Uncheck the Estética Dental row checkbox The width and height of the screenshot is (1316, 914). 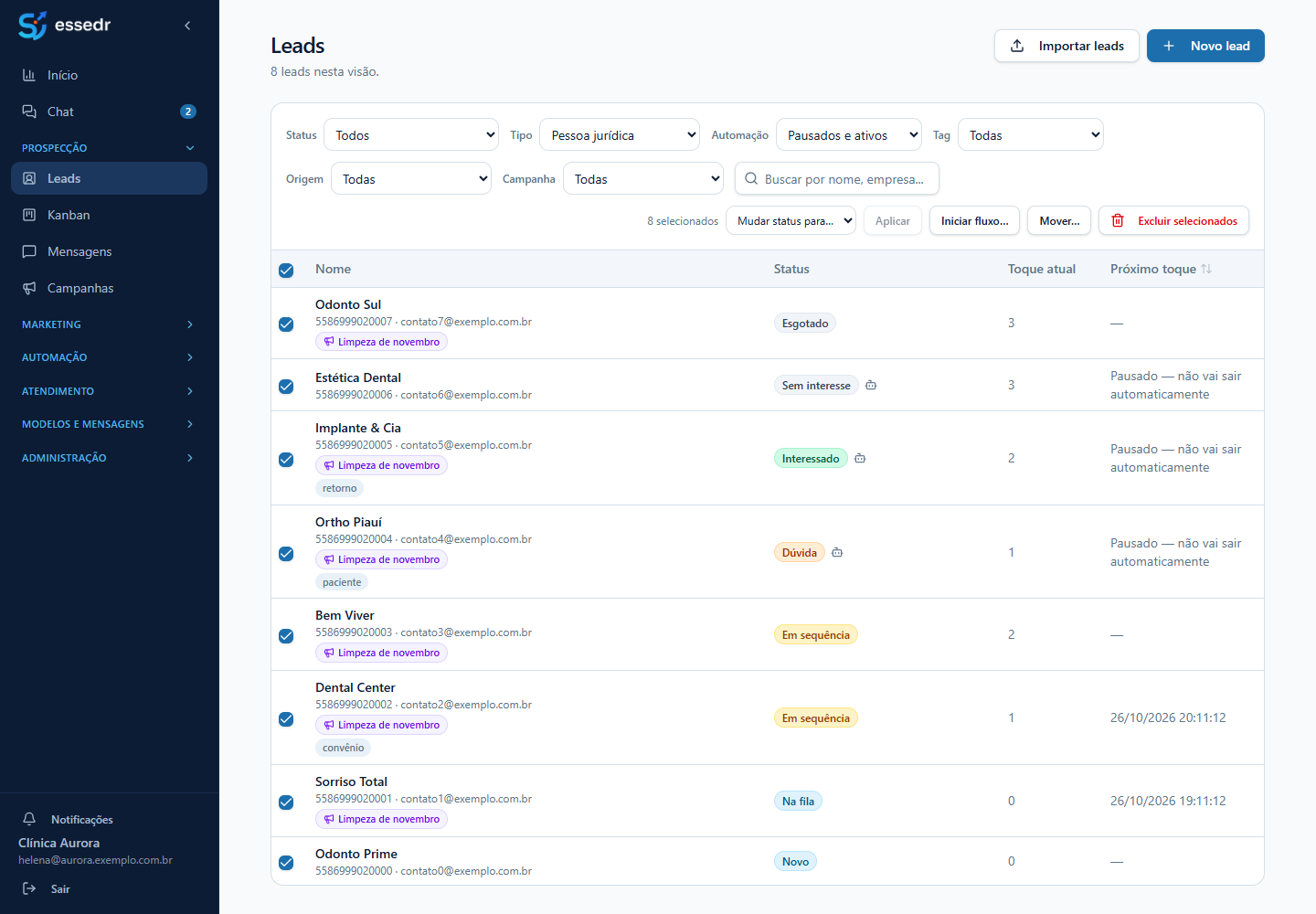286,386
